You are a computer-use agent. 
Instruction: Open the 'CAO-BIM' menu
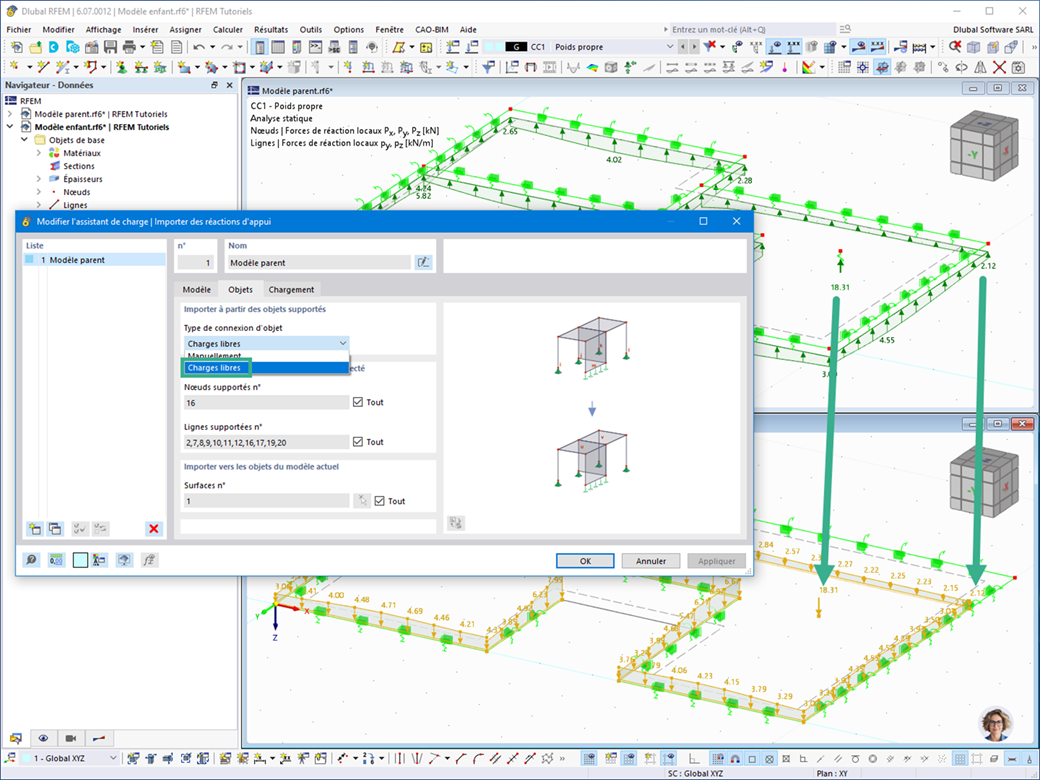coord(432,30)
